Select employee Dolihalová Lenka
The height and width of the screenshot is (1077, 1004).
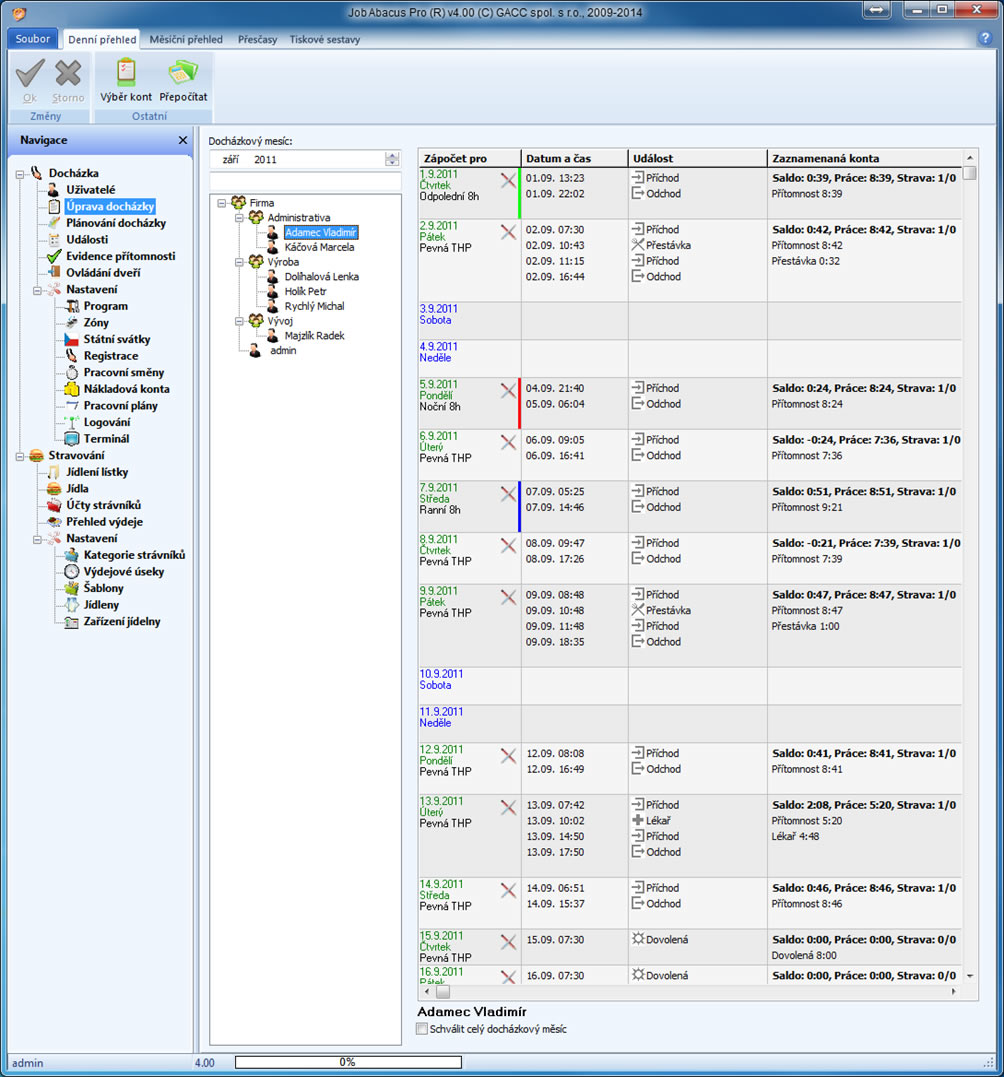(x=321, y=277)
